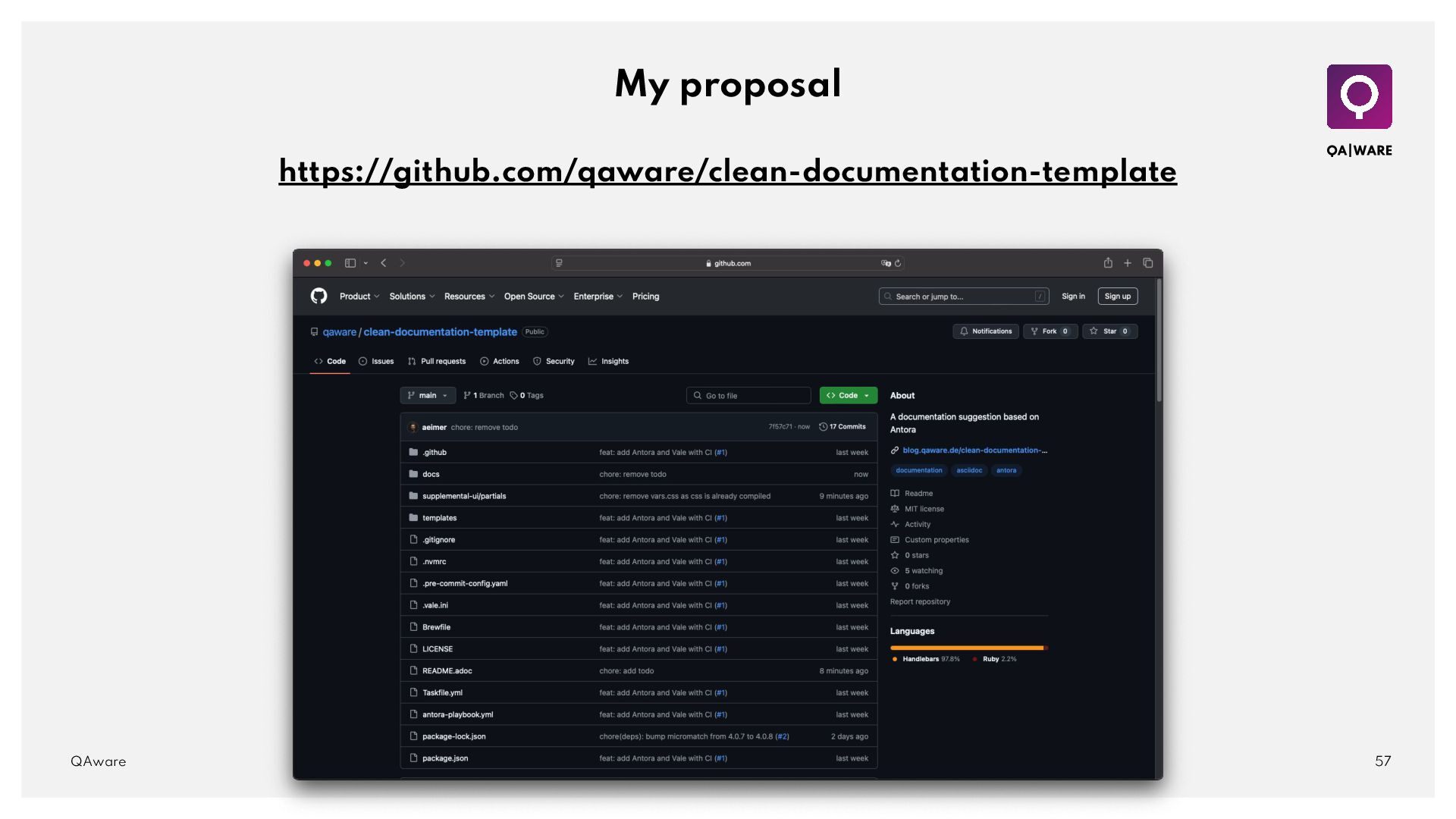The width and height of the screenshot is (1456, 819).
Task: Click the Go to file search field
Action: pos(748,395)
